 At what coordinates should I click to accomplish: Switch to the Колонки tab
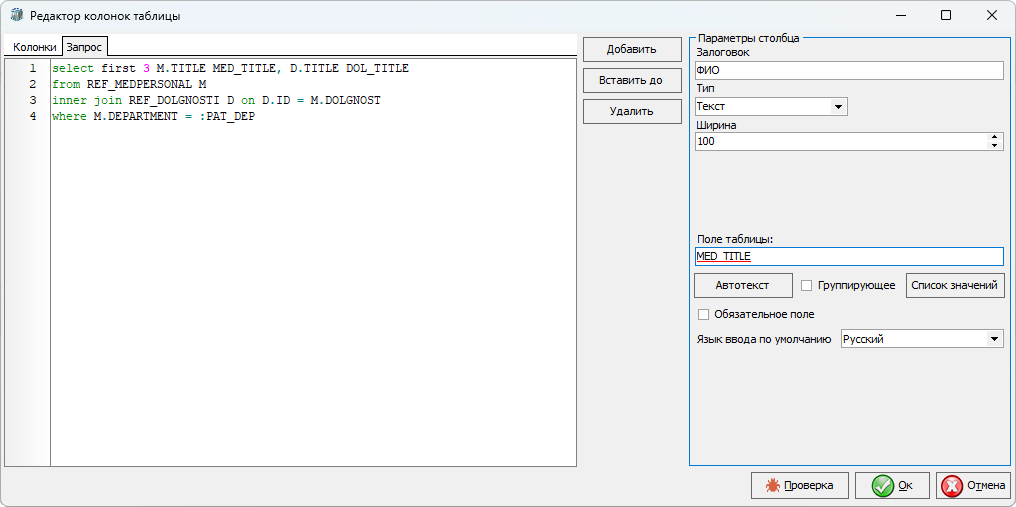click(x=34, y=47)
